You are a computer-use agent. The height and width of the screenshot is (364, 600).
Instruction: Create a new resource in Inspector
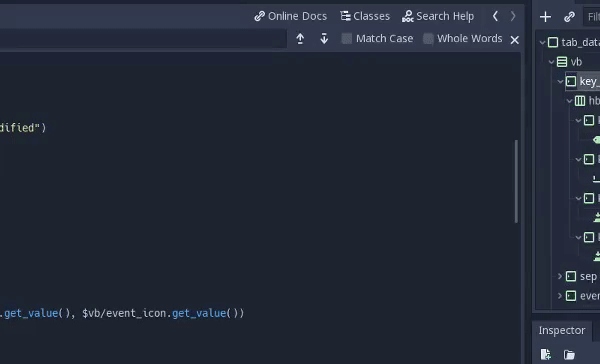(546, 354)
